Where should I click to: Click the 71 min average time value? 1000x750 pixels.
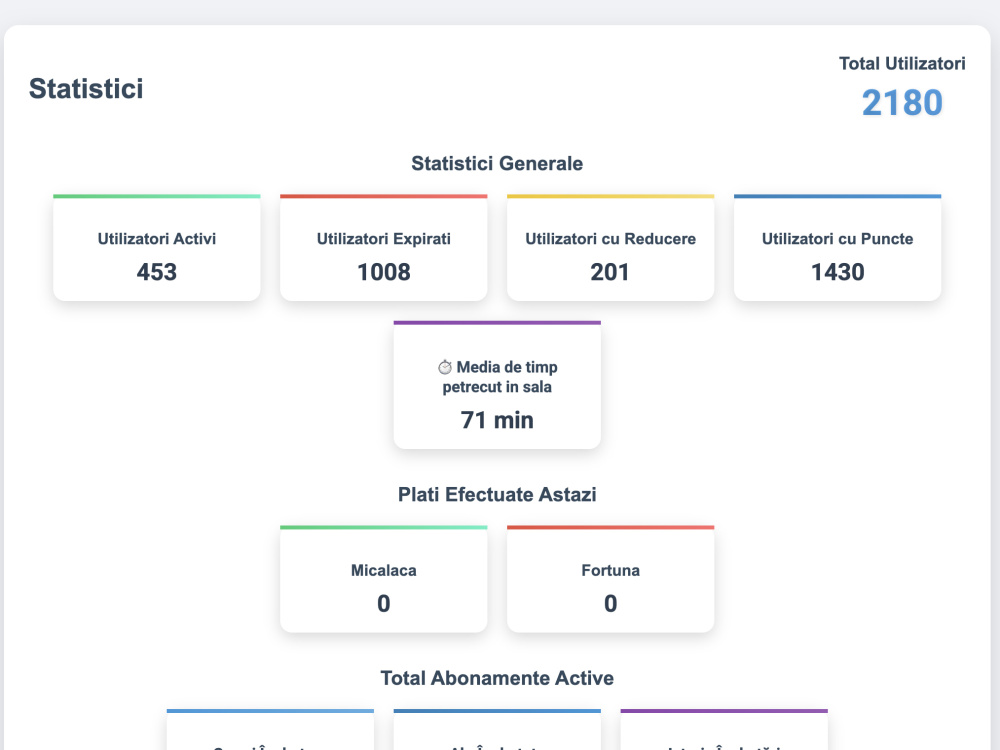coord(497,420)
